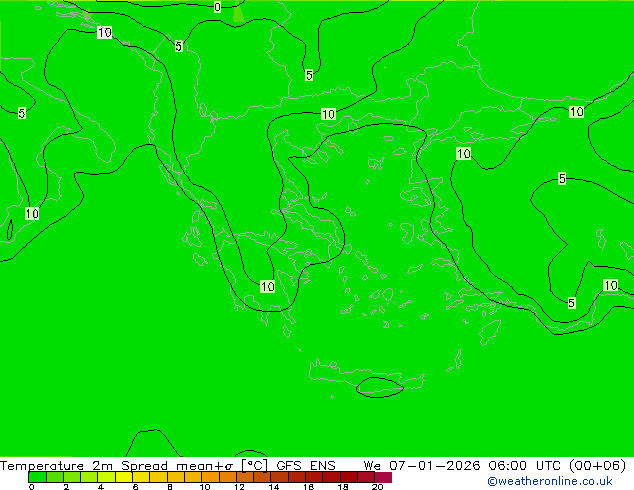Click the legend tick label '8'

[170, 487]
